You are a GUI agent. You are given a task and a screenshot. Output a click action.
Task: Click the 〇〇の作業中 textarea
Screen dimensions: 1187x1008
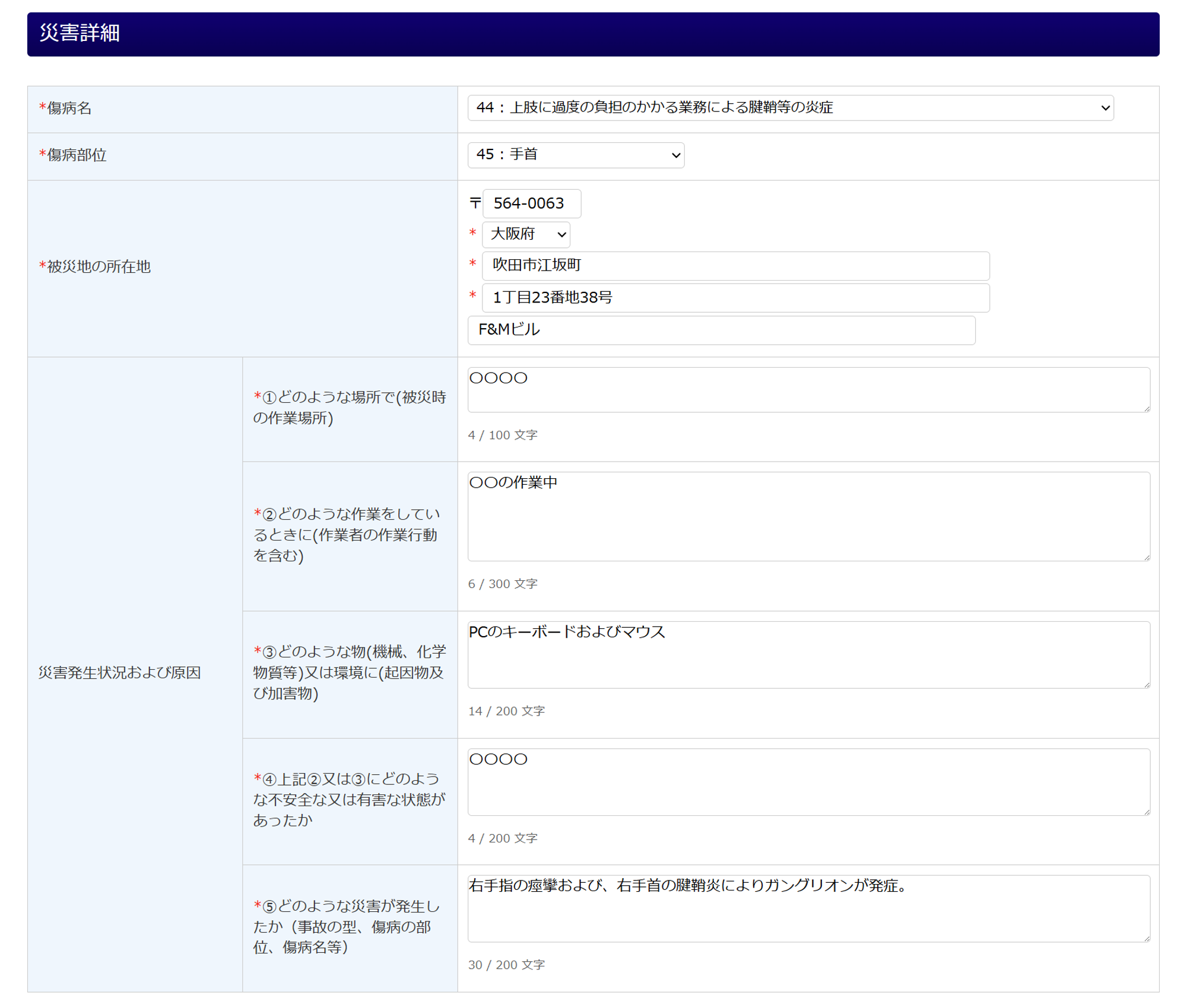coord(808,516)
